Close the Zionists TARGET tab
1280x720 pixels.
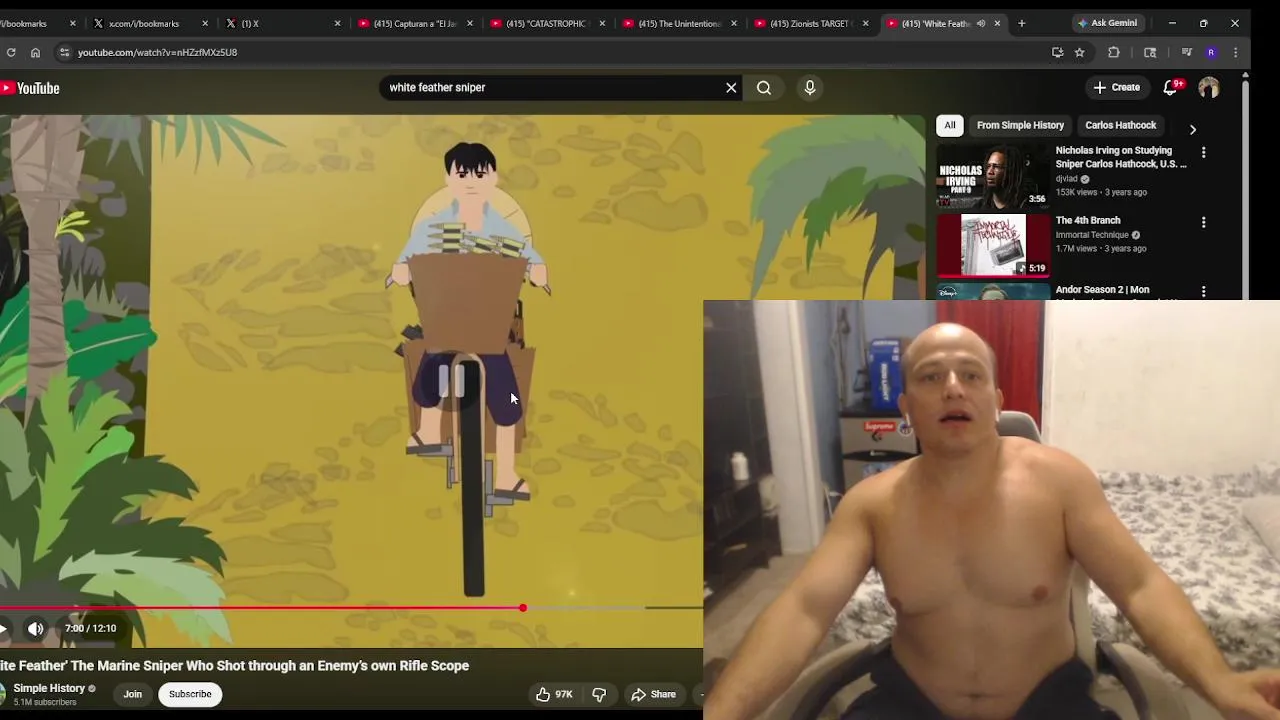866,23
